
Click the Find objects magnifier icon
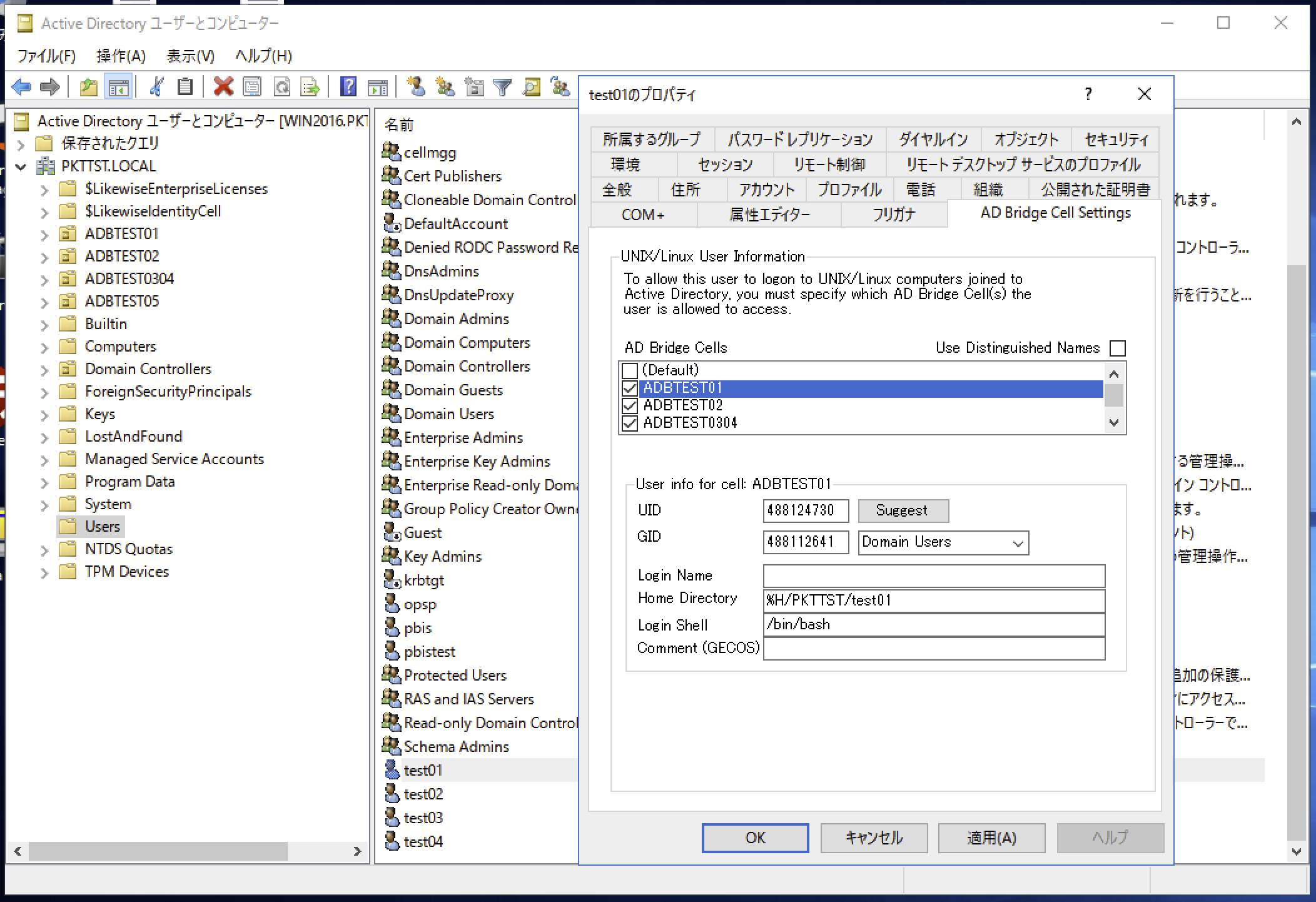(532, 86)
